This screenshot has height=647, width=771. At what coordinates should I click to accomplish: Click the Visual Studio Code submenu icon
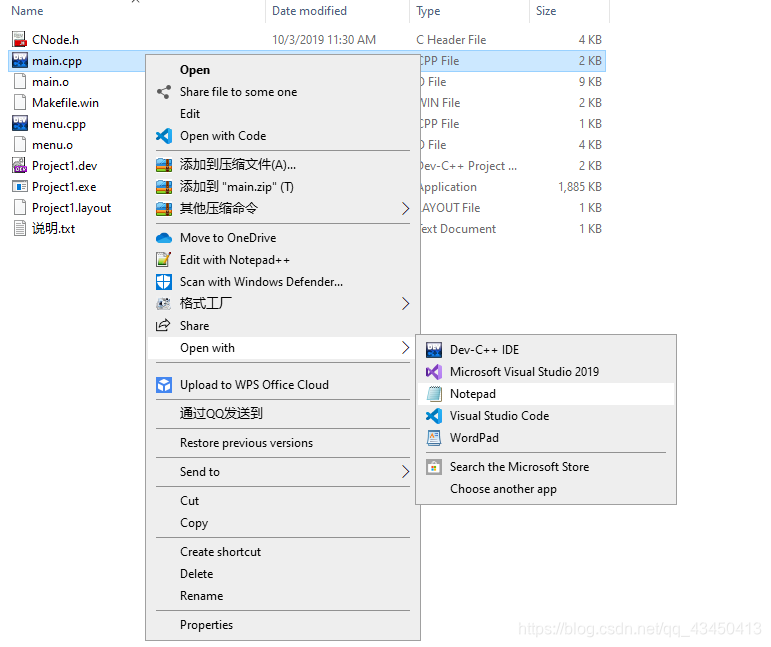(434, 416)
